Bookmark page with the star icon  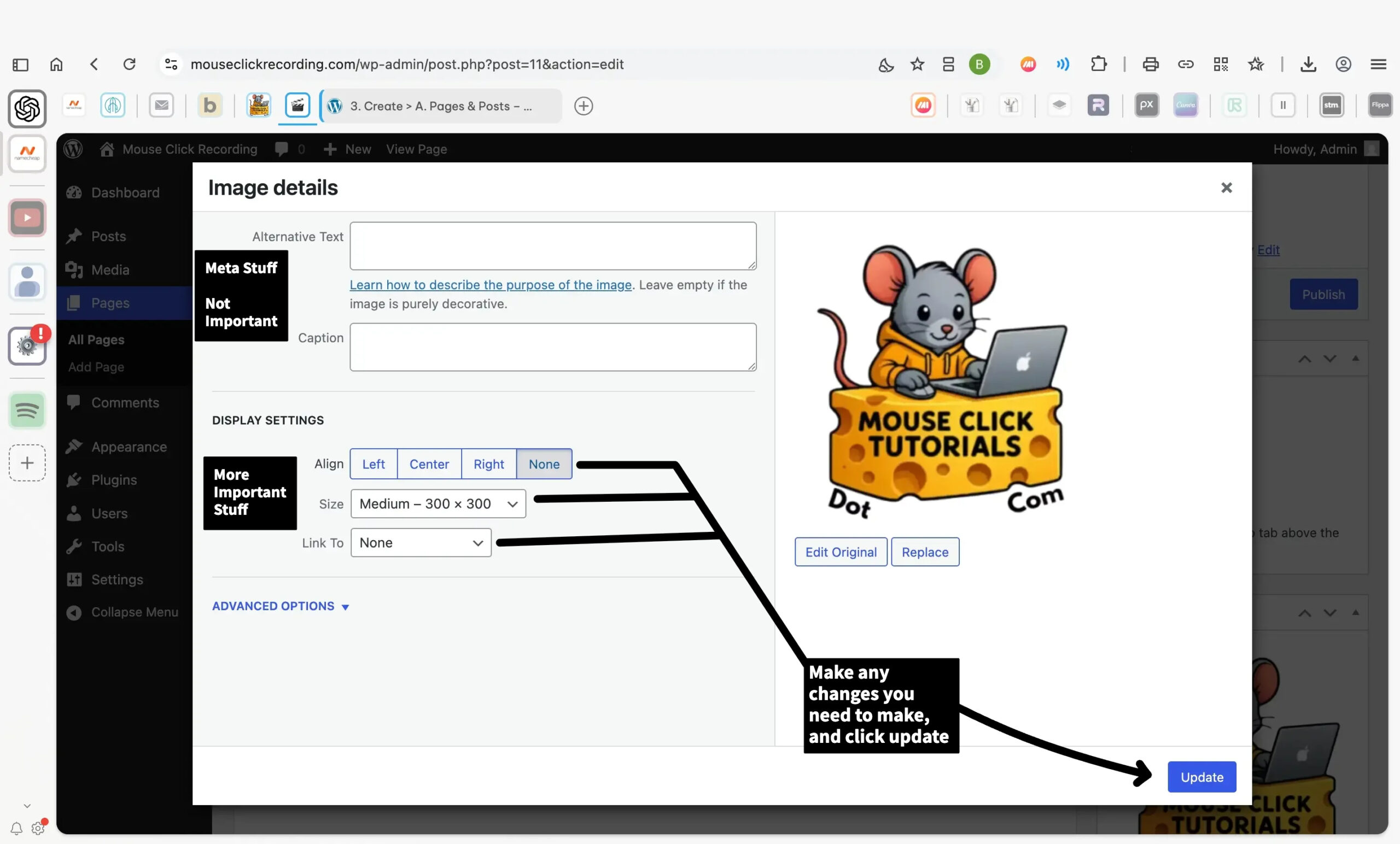[917, 64]
